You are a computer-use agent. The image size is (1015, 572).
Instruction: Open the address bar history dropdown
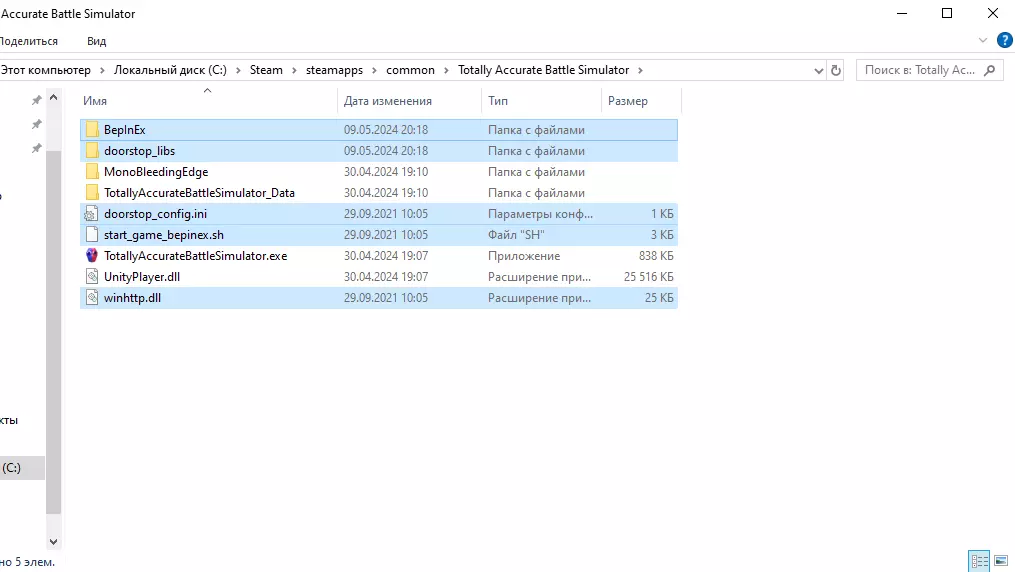point(818,70)
